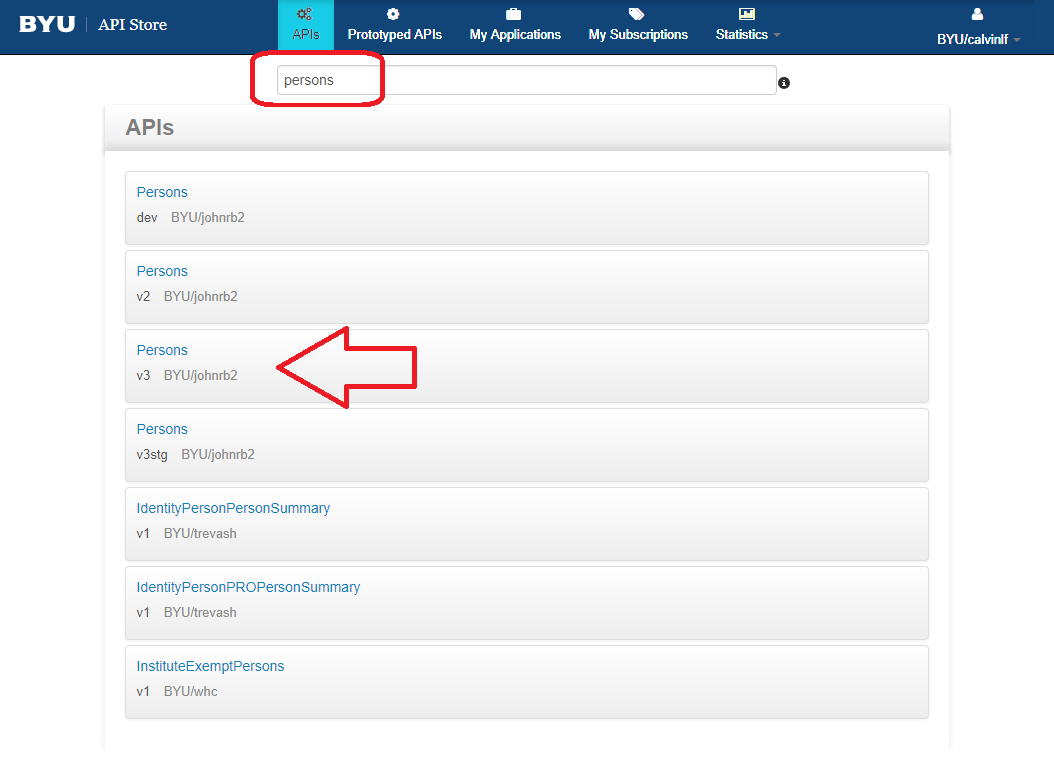The height and width of the screenshot is (781, 1054).
Task: Click BYU/johnrb2 provider on v3stg row
Action: point(218,454)
